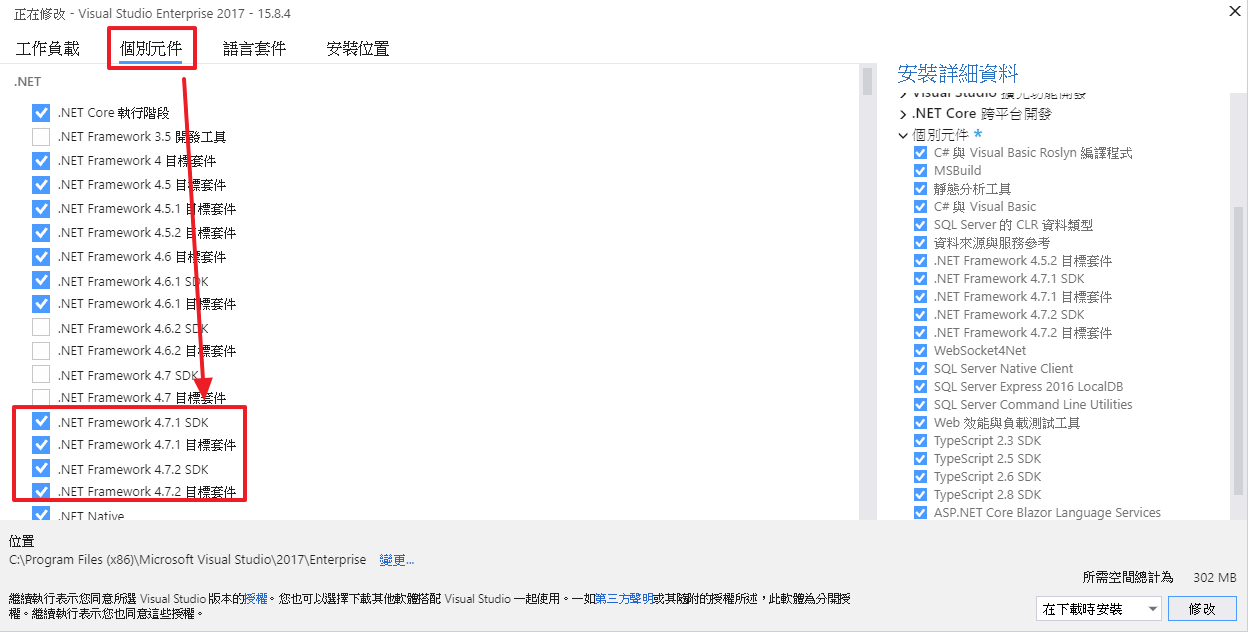
Task: Disable ASP.NET Core Blazor Language Services
Action: (x=920, y=512)
